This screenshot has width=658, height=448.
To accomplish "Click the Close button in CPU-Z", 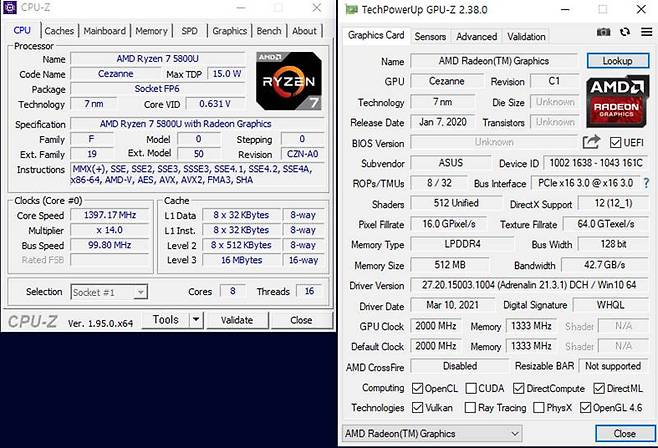I will (x=301, y=320).
